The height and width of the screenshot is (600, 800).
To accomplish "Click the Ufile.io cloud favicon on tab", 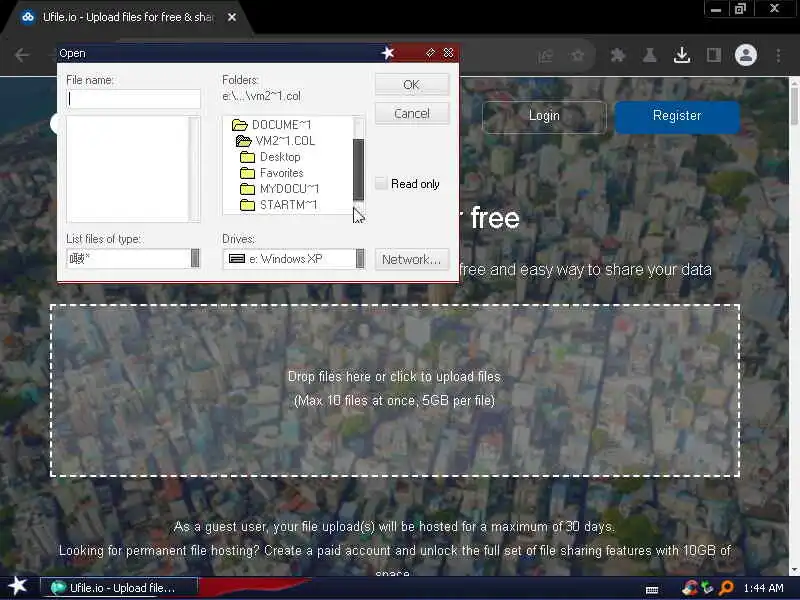I will [x=28, y=17].
